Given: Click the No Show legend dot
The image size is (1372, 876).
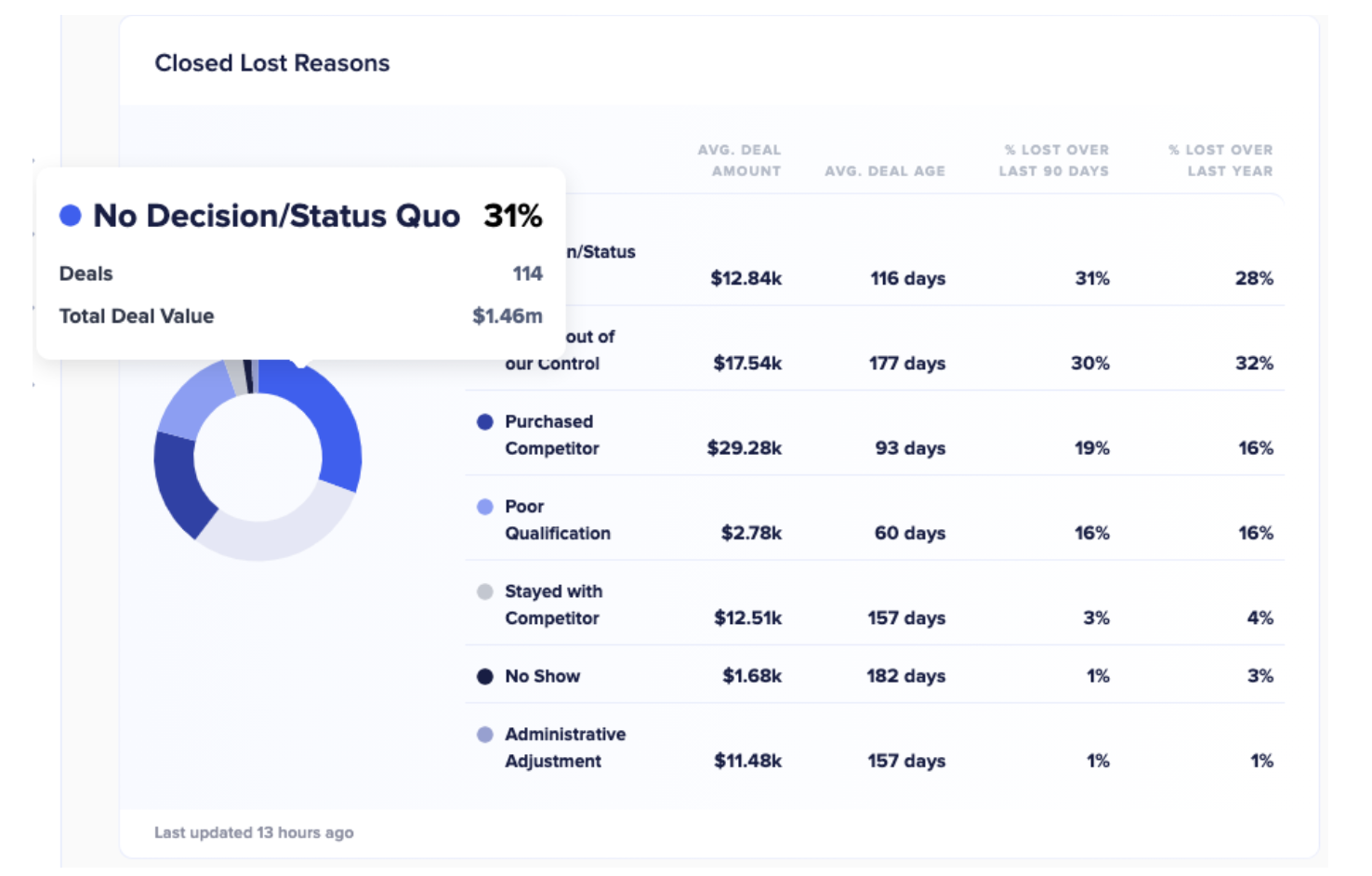Looking at the screenshot, I should (x=484, y=676).
